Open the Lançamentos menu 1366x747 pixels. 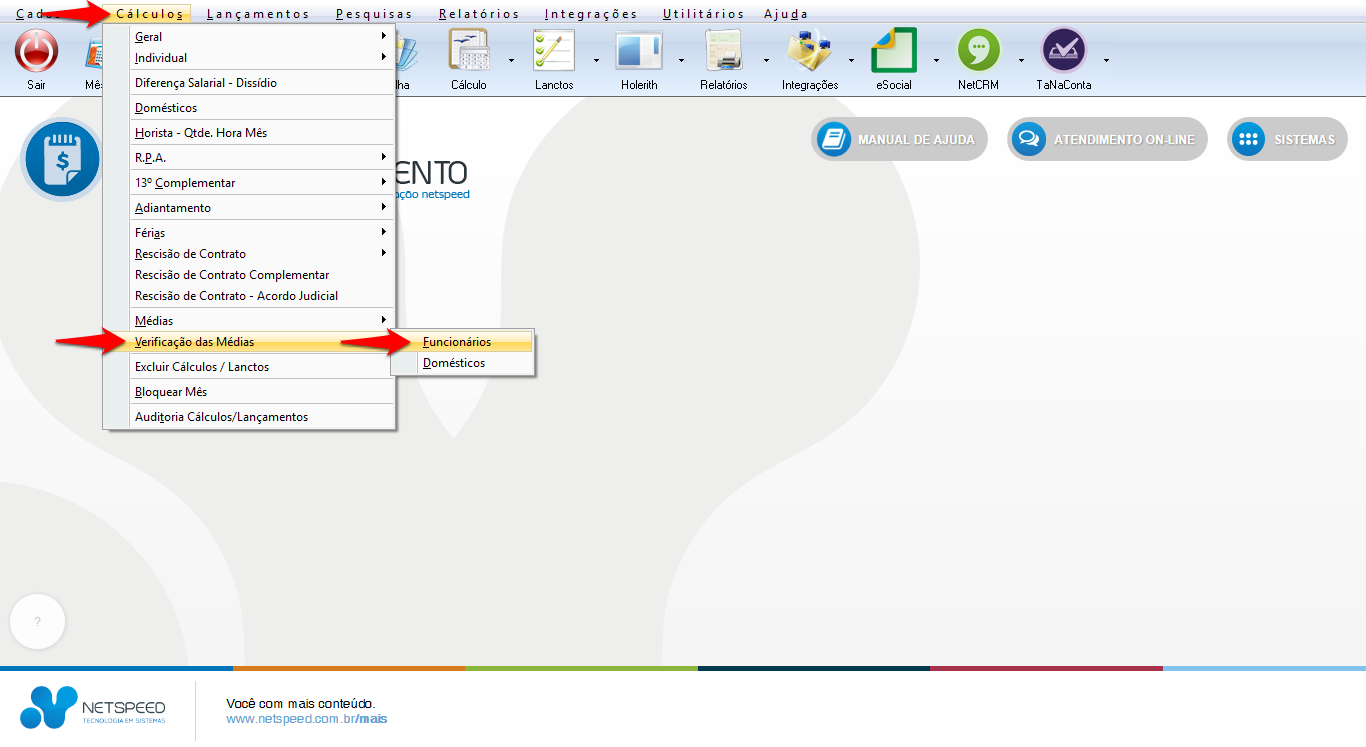[x=258, y=14]
